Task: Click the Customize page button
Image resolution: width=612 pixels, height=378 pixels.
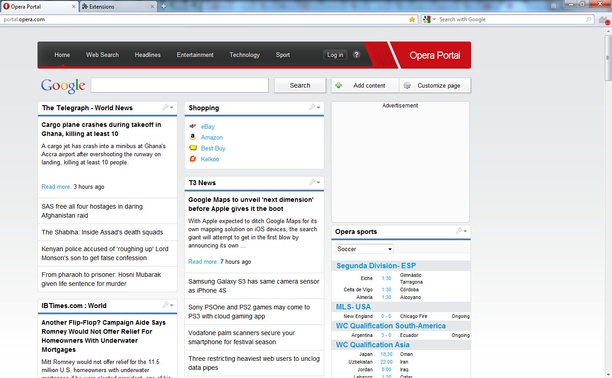Action: coord(435,85)
